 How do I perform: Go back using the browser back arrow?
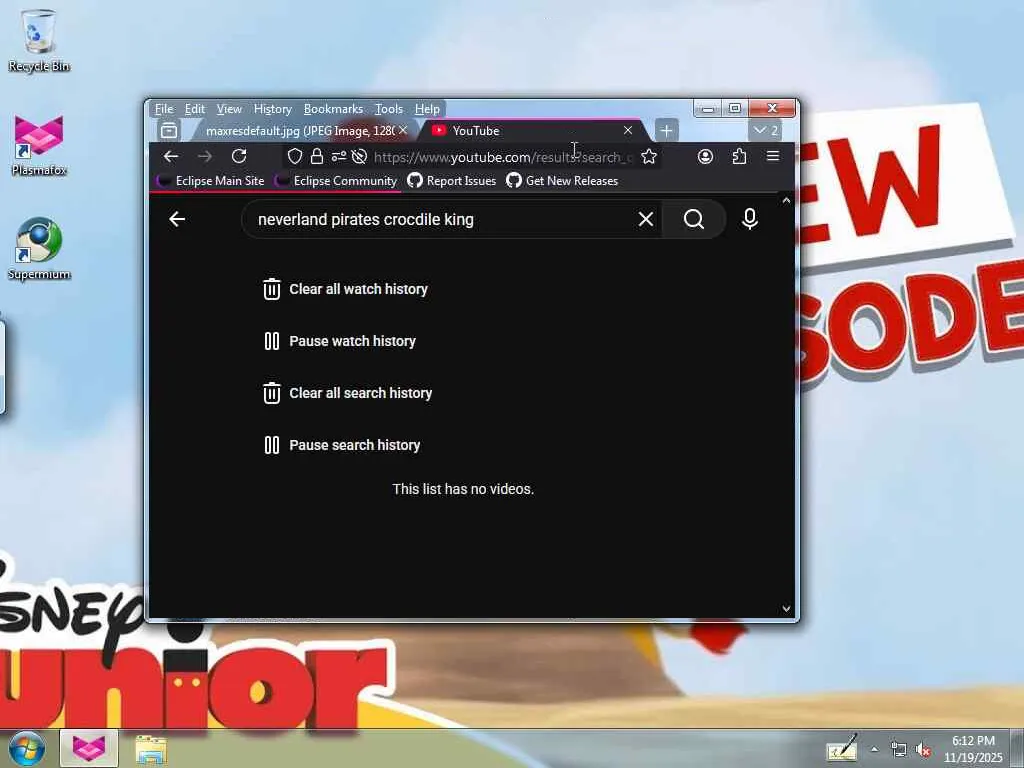click(x=171, y=157)
